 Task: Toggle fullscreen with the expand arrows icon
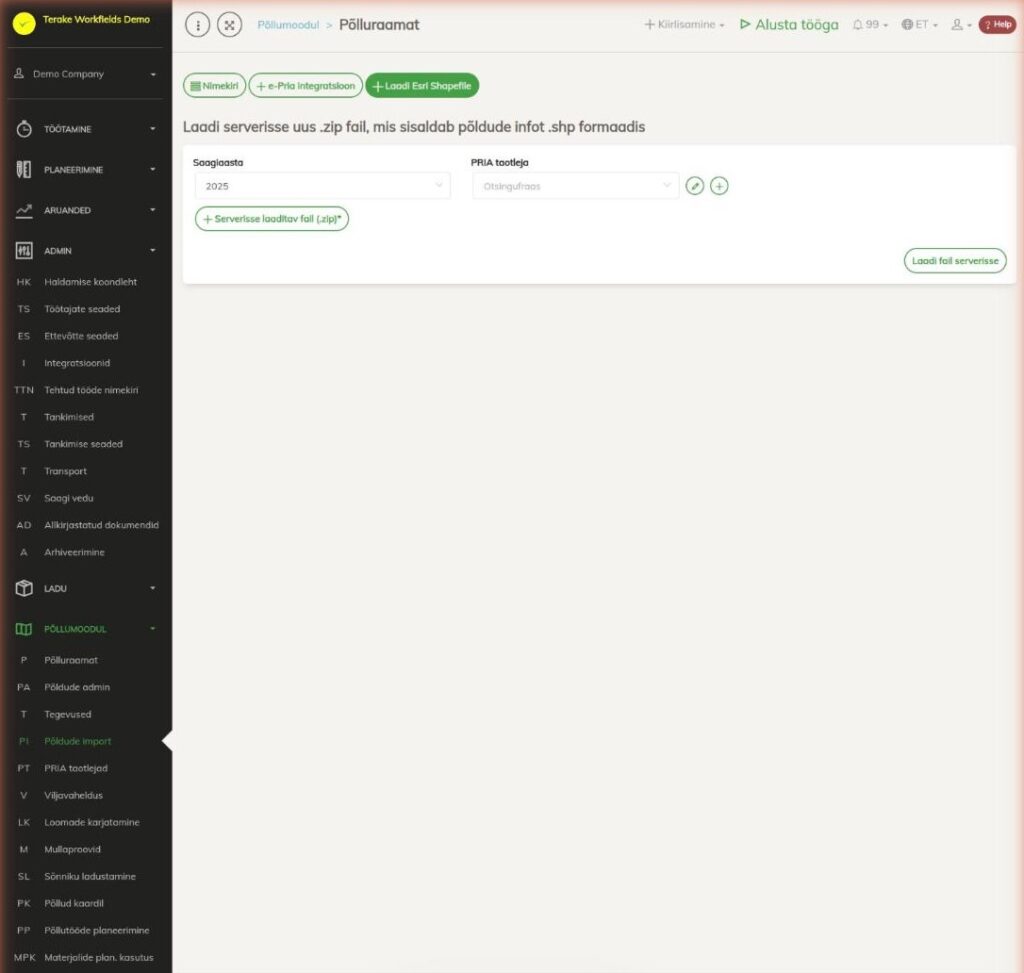pos(229,25)
